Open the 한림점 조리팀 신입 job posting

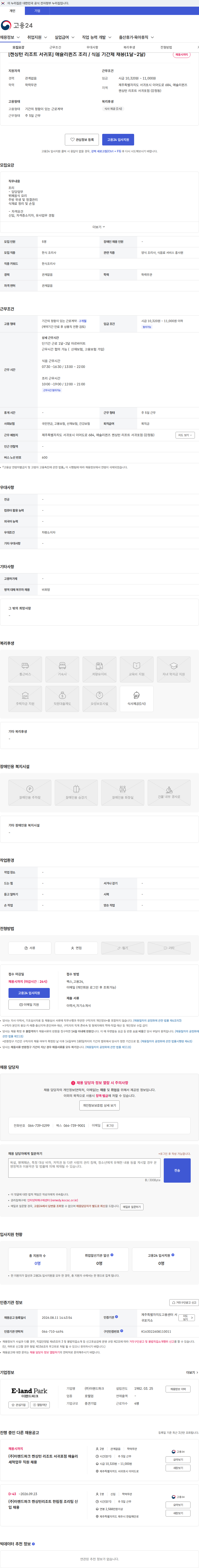(43, 1504)
